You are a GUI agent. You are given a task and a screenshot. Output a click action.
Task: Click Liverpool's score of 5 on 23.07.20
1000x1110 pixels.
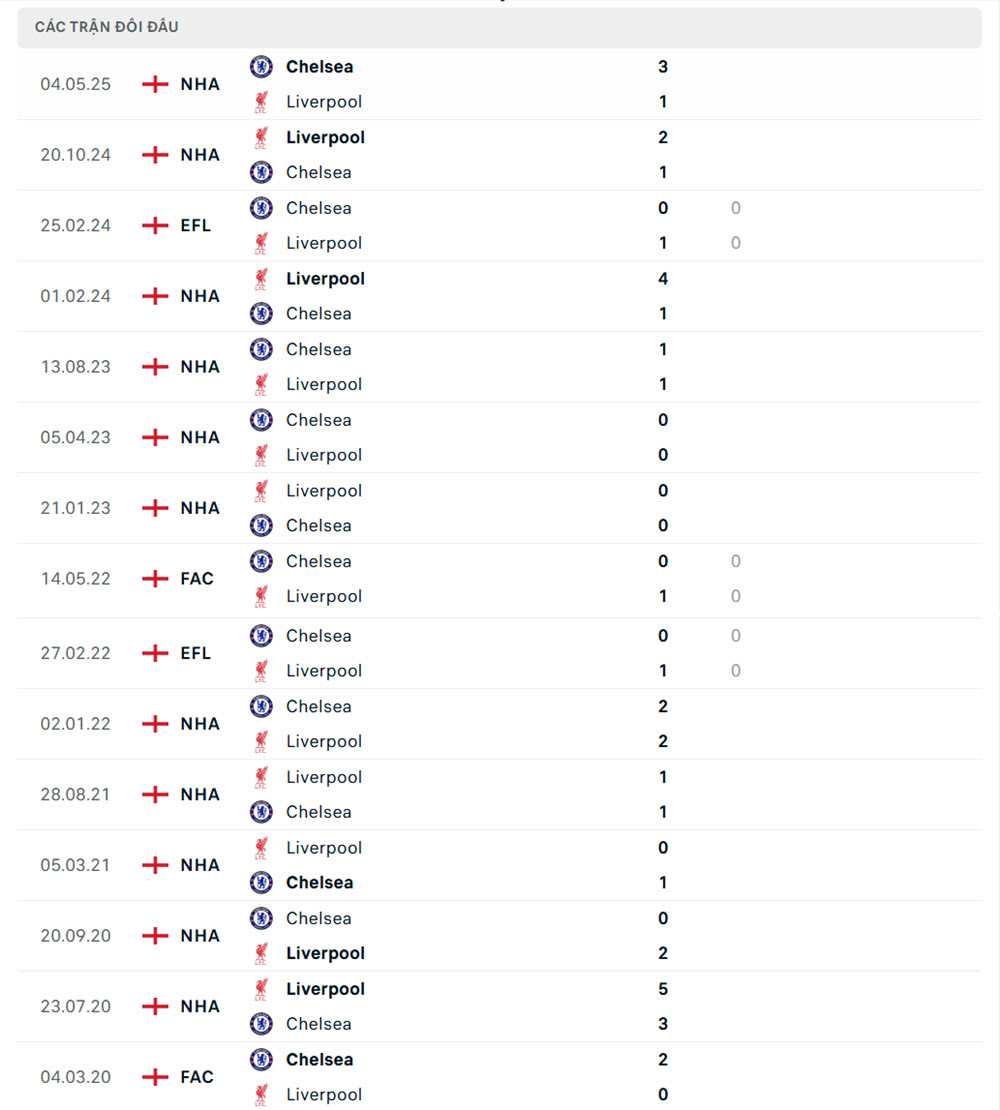pyautogui.click(x=663, y=989)
